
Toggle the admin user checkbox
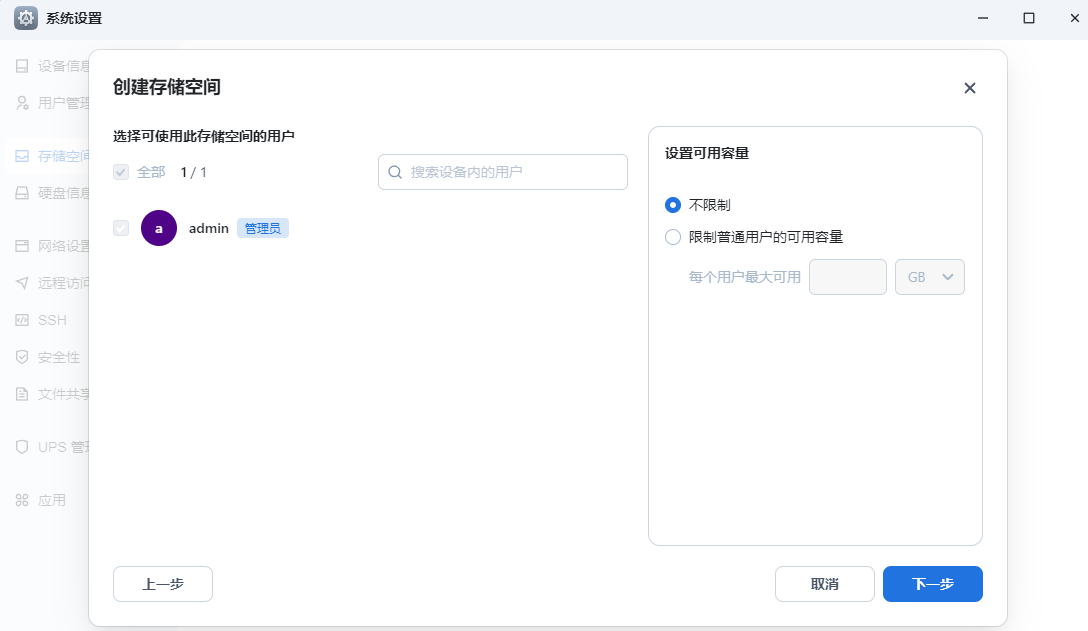[x=121, y=228]
